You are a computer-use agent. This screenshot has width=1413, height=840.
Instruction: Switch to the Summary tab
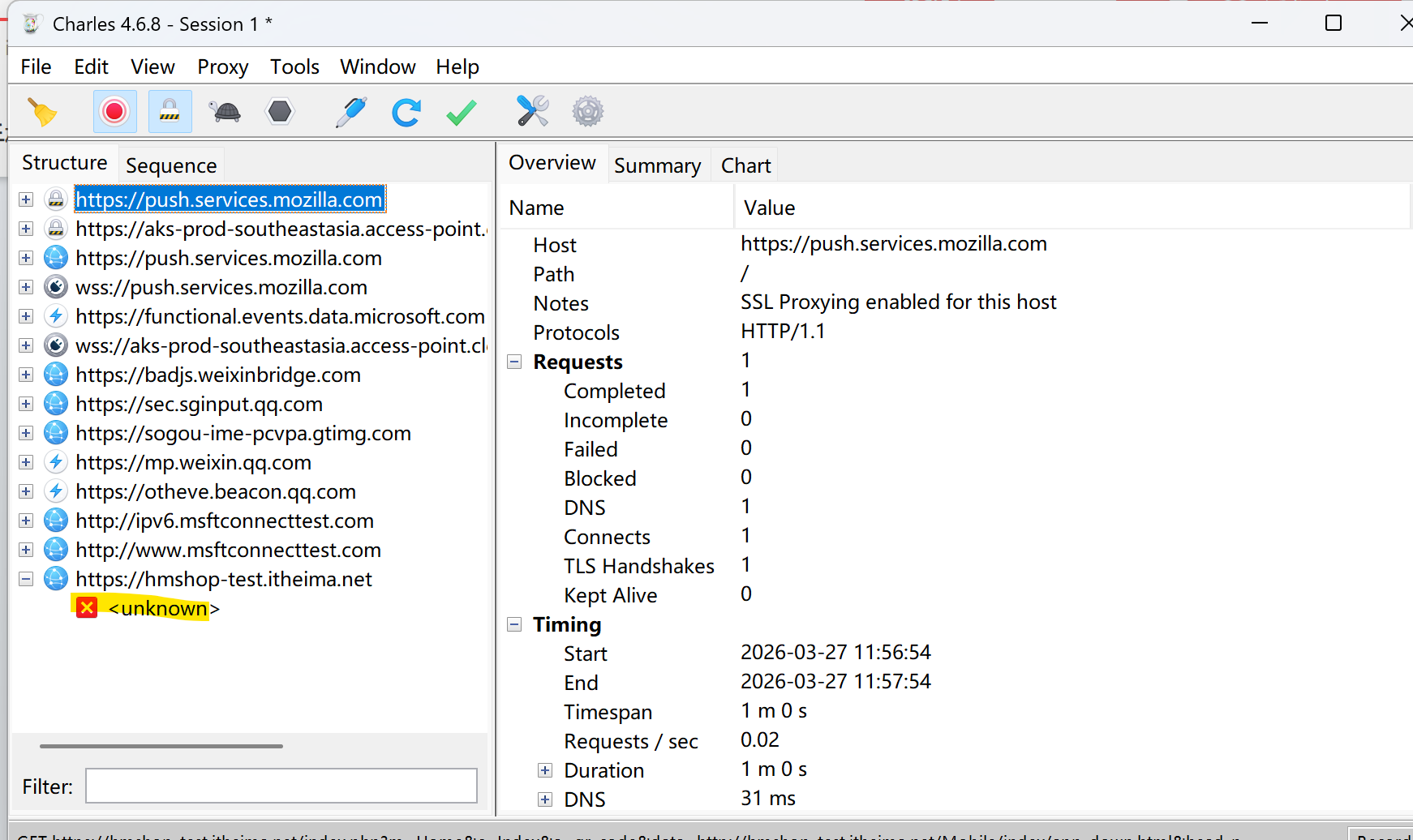tap(657, 165)
